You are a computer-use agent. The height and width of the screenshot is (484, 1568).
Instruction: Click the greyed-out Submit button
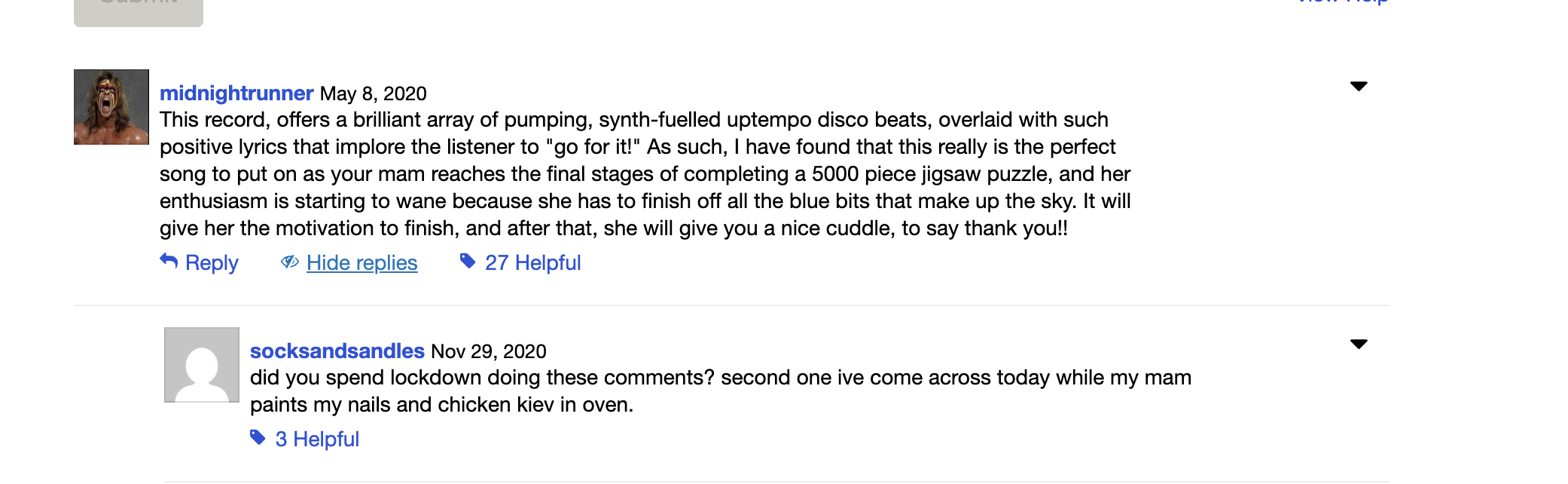coord(139,9)
